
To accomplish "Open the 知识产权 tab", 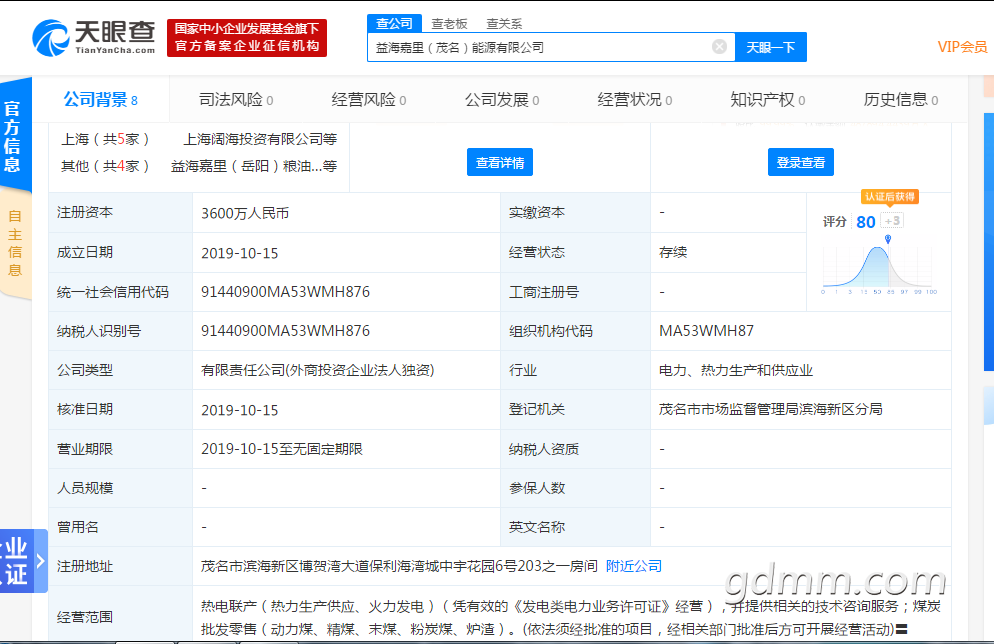I will (768, 100).
